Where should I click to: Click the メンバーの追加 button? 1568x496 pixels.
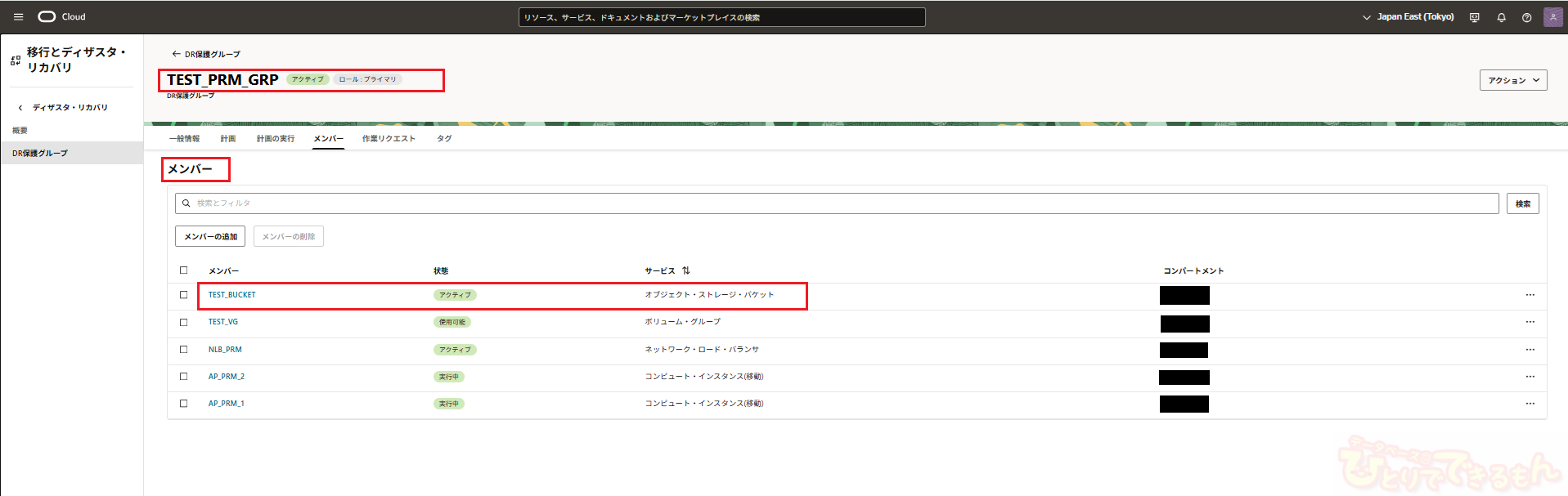pos(210,237)
